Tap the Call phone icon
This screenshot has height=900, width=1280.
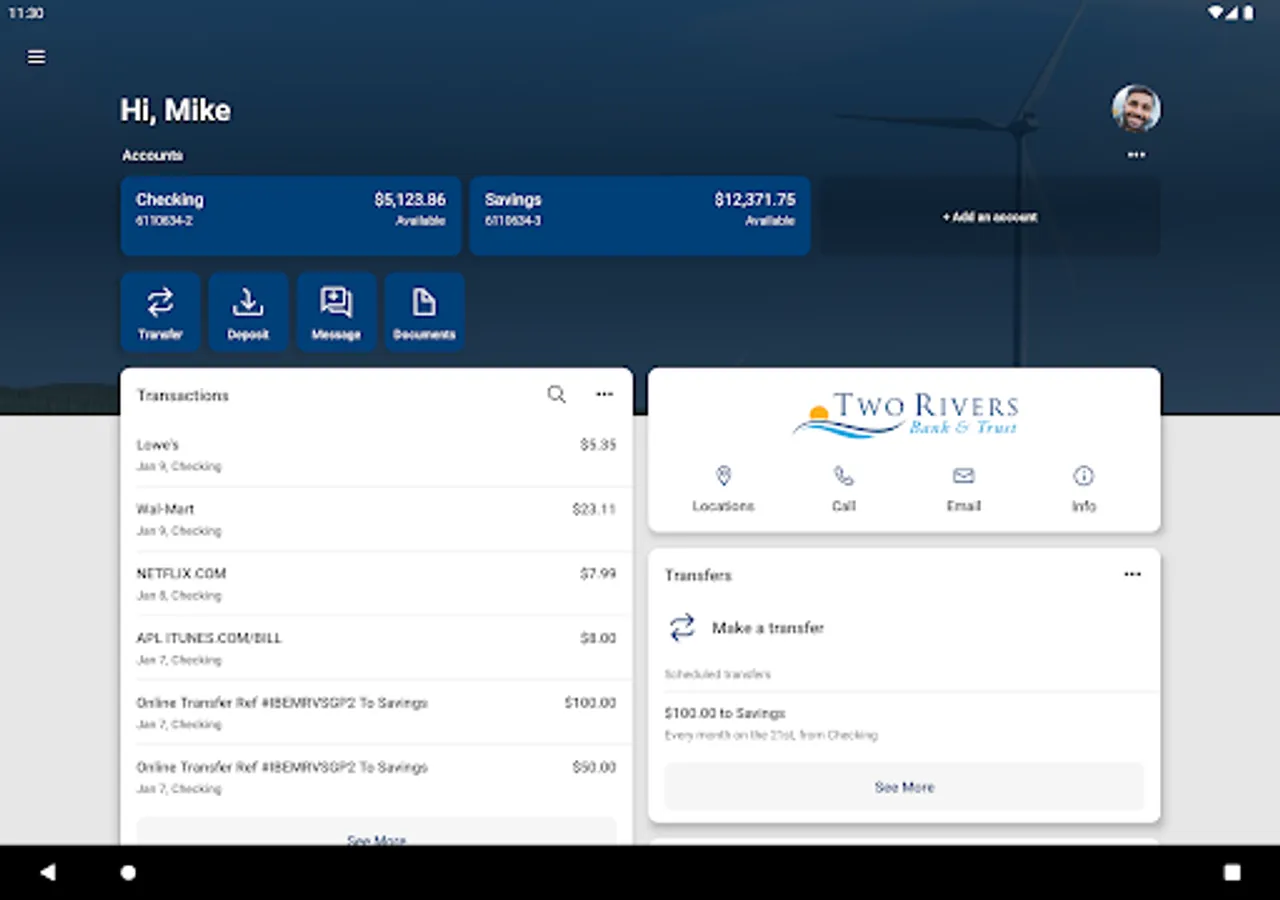[844, 476]
